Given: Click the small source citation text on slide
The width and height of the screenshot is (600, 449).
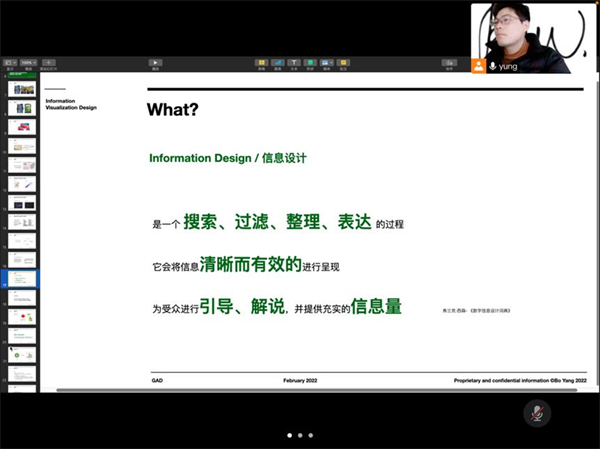Looking at the screenshot, I should click(x=476, y=311).
